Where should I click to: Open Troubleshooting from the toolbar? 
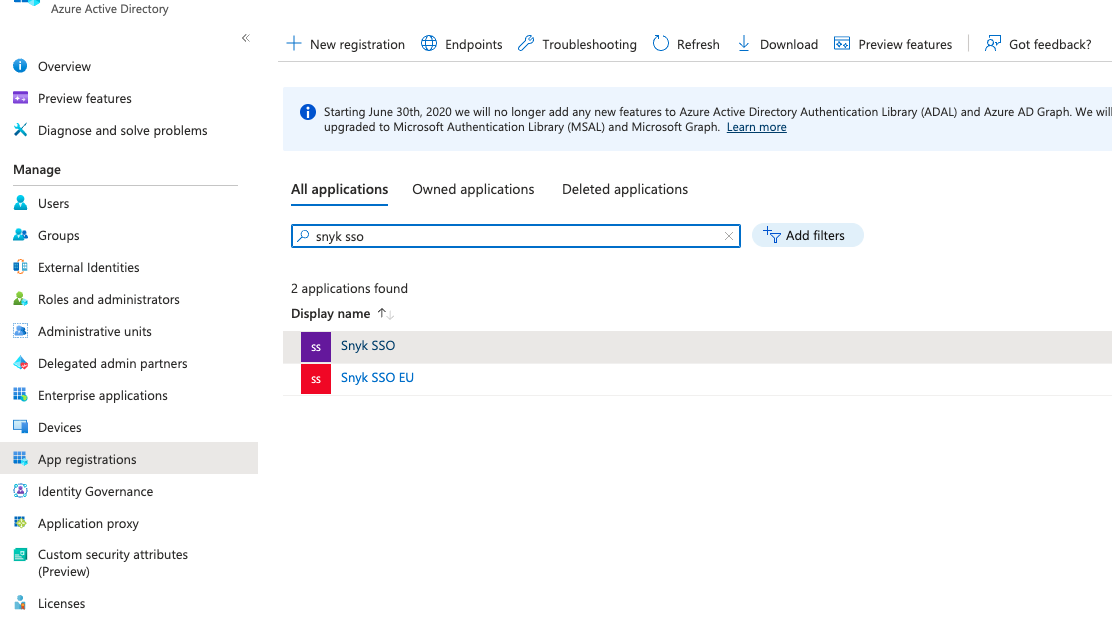coord(577,44)
